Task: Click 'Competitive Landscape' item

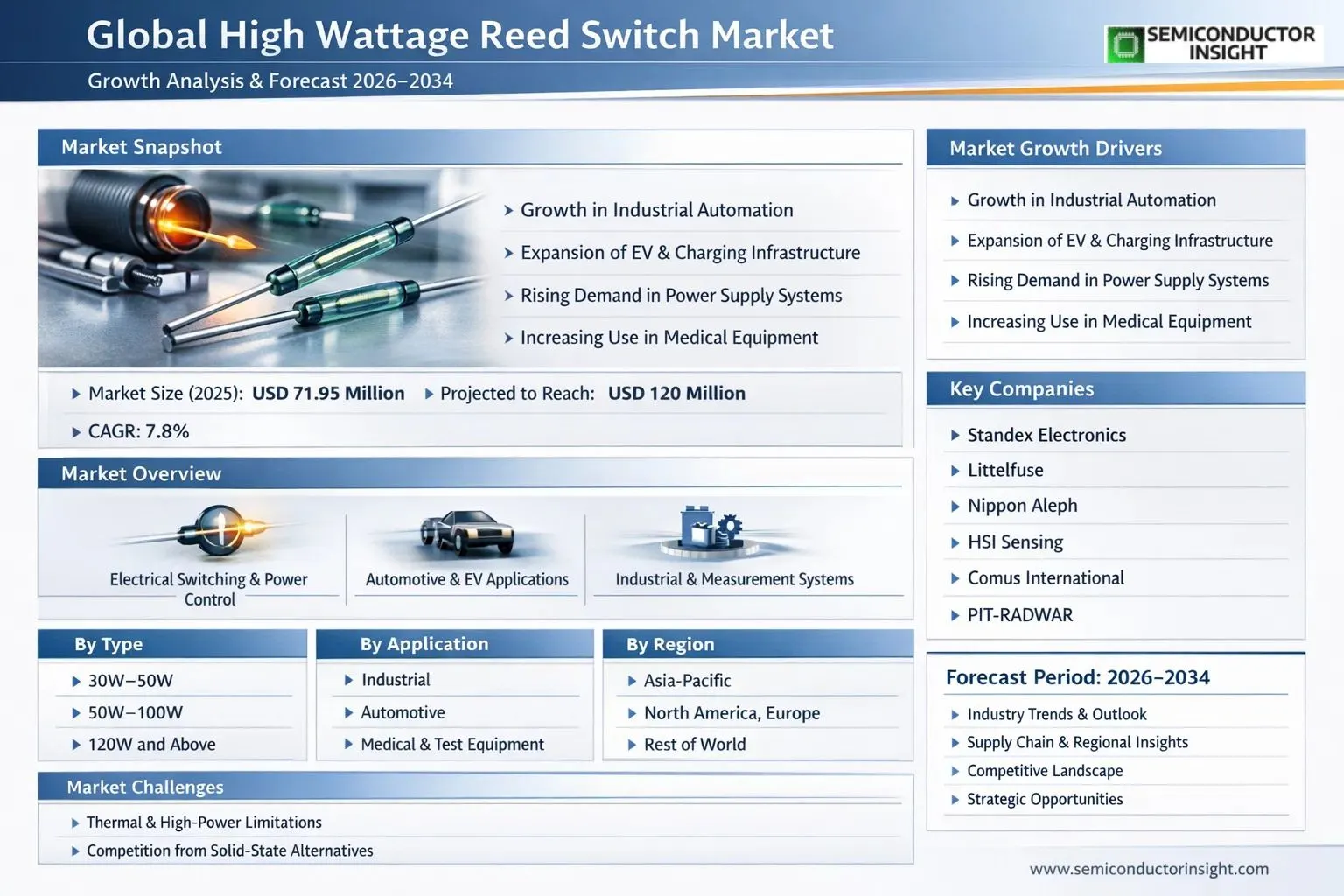Action: coord(1045,770)
